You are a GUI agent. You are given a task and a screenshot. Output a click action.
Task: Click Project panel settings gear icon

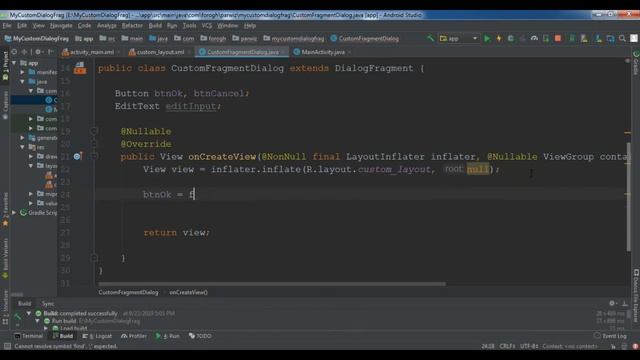(38, 52)
